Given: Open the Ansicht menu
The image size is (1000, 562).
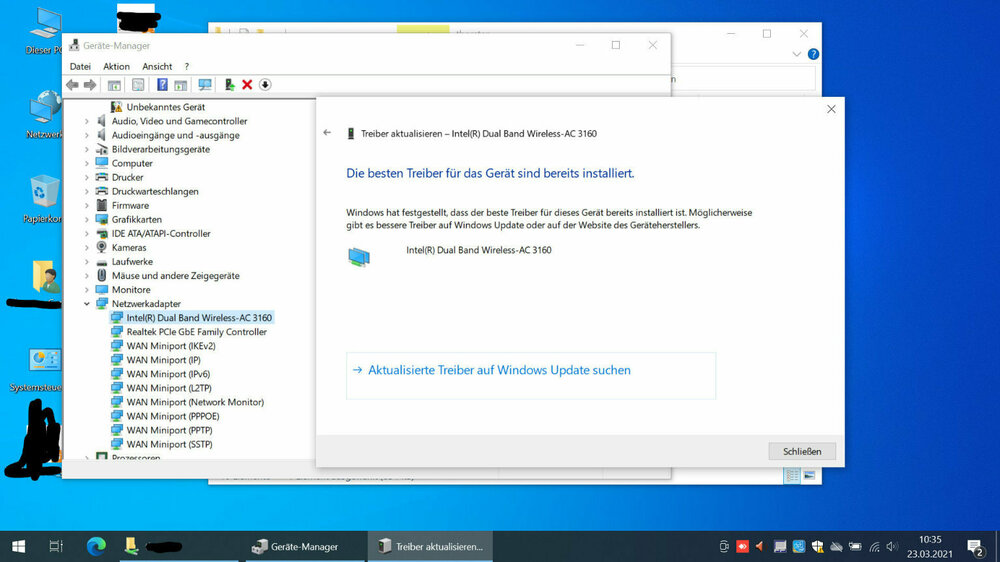Looking at the screenshot, I should tap(157, 66).
